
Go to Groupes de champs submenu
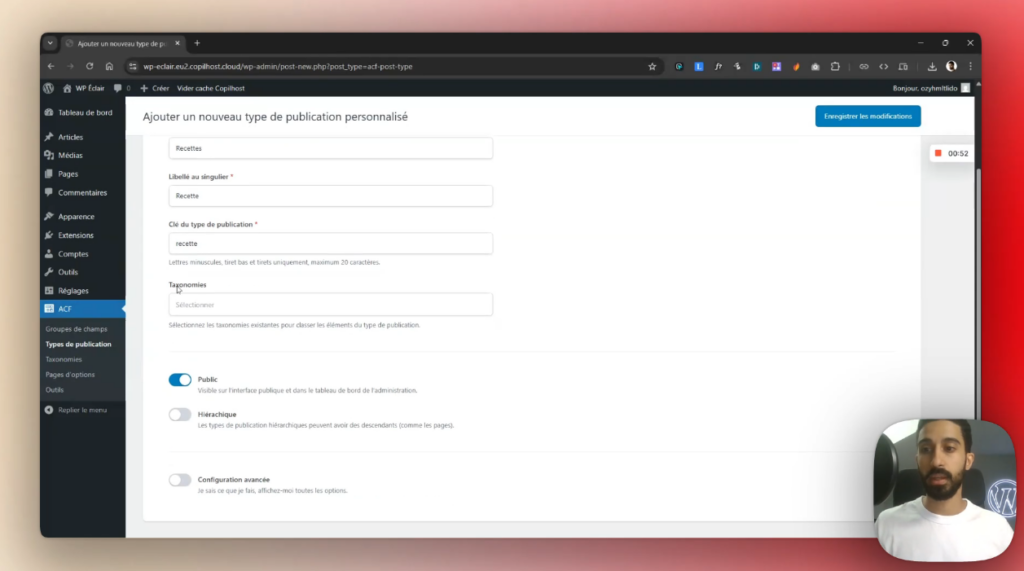(76, 329)
